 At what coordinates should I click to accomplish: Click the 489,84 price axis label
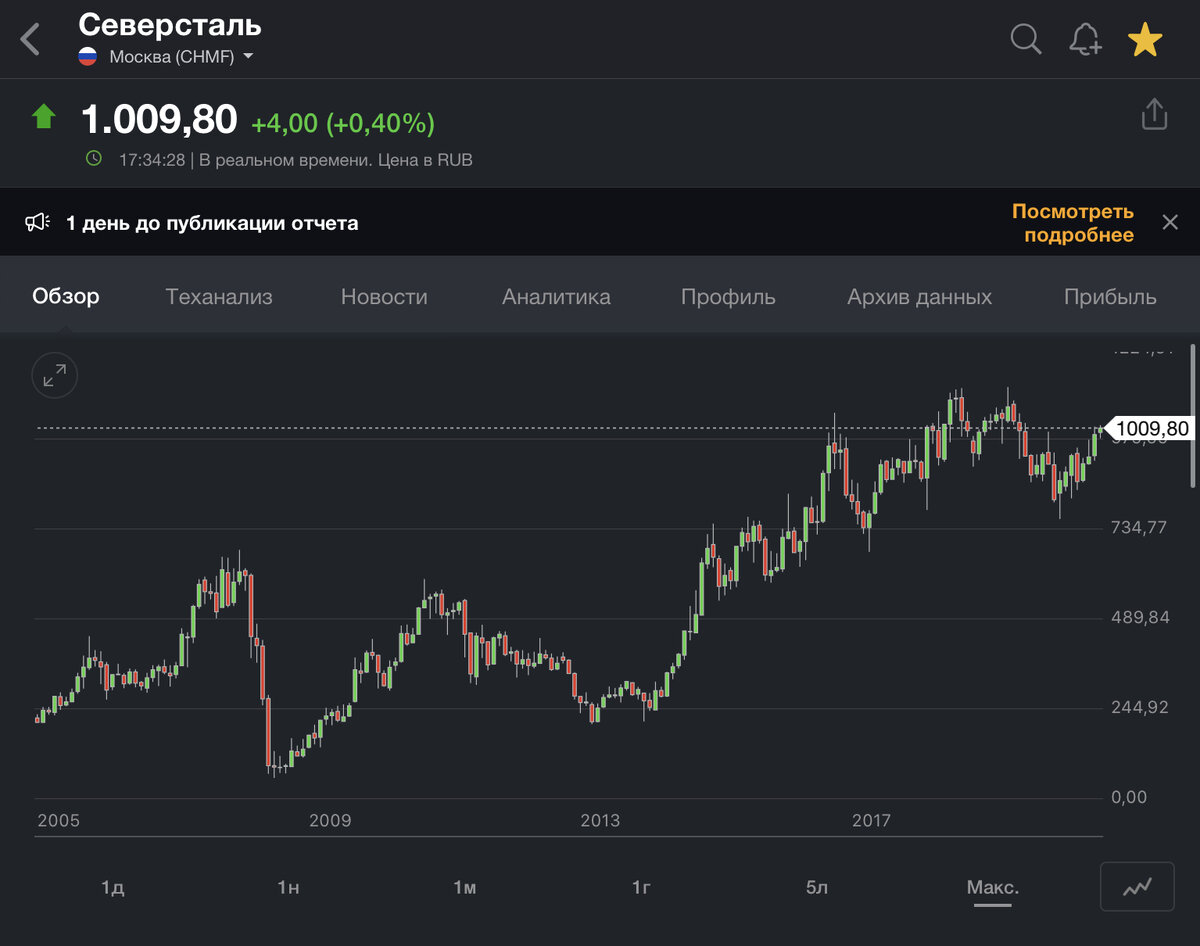(x=1139, y=618)
